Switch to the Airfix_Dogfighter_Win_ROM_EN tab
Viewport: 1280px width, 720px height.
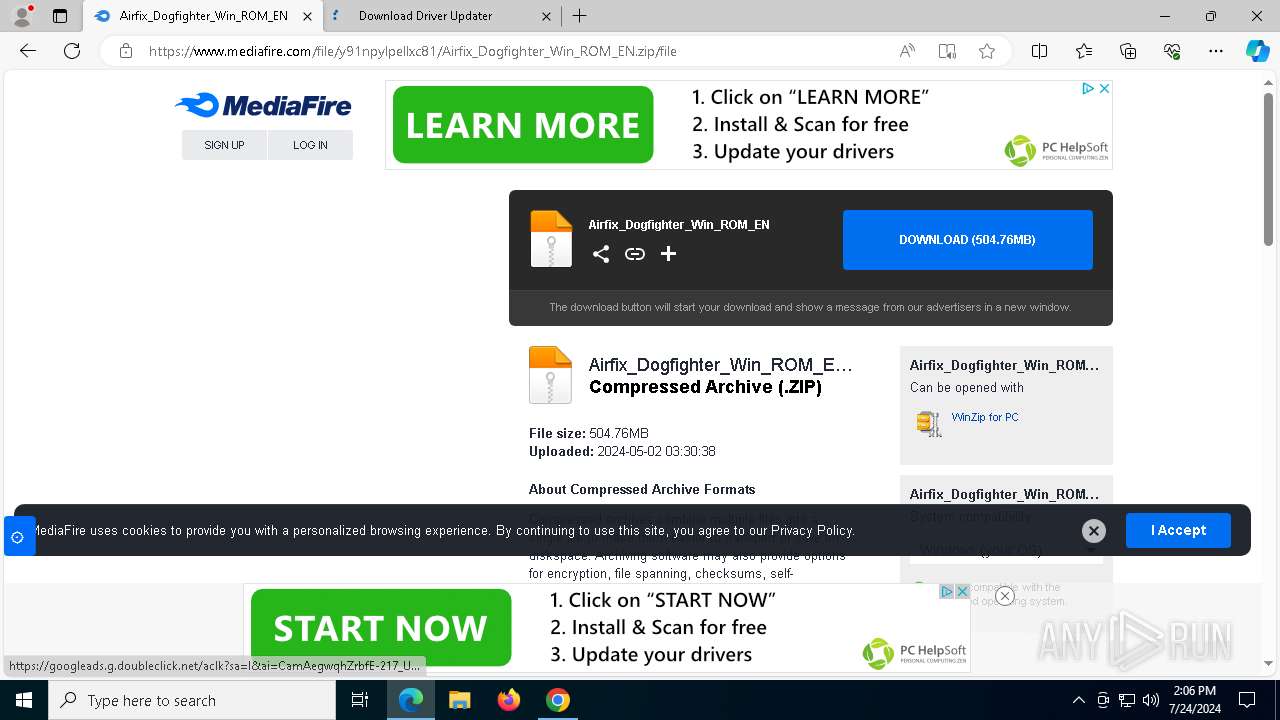(203, 16)
